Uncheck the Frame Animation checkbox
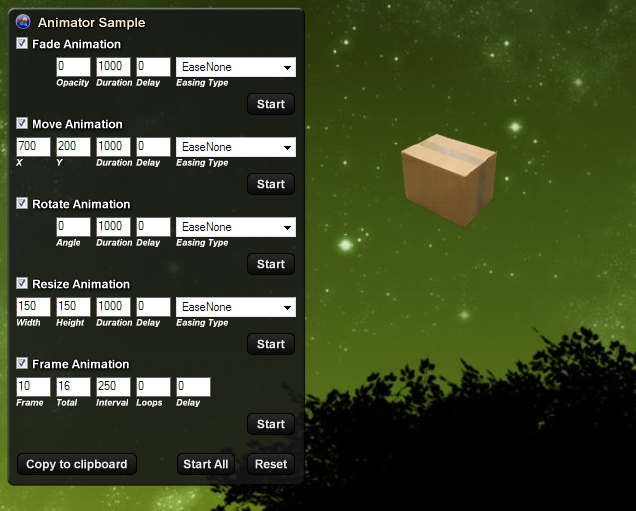The image size is (636, 511). click(22, 363)
